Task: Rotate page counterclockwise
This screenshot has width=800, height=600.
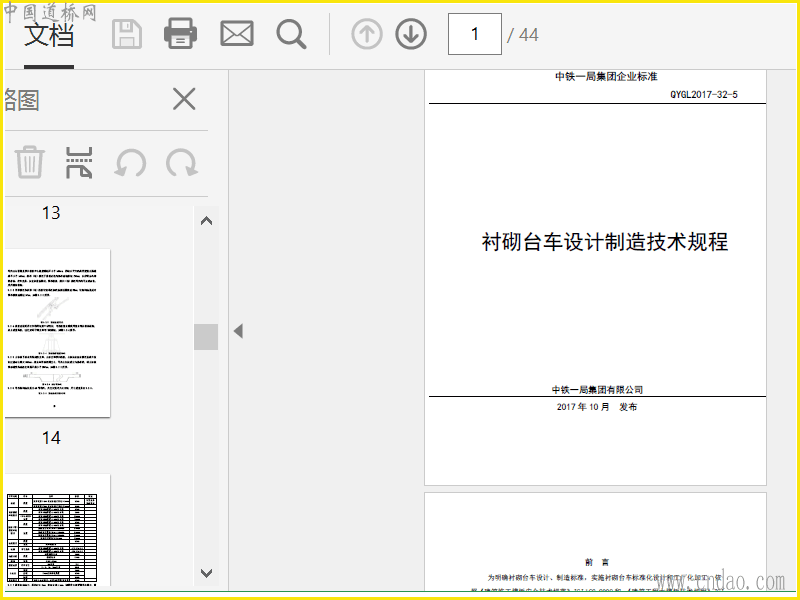Action: coord(131,163)
